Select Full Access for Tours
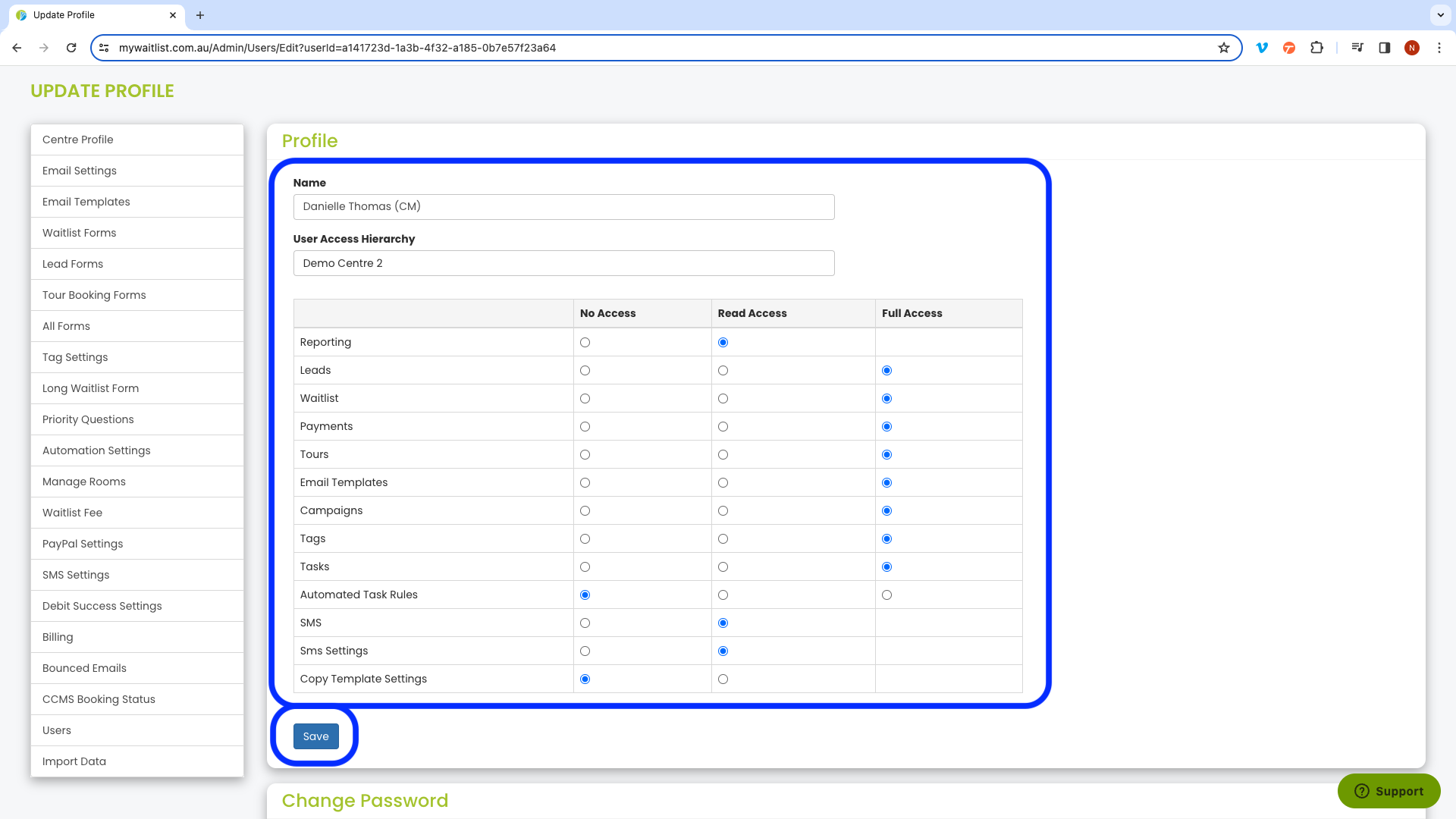1456x819 pixels. 886,454
